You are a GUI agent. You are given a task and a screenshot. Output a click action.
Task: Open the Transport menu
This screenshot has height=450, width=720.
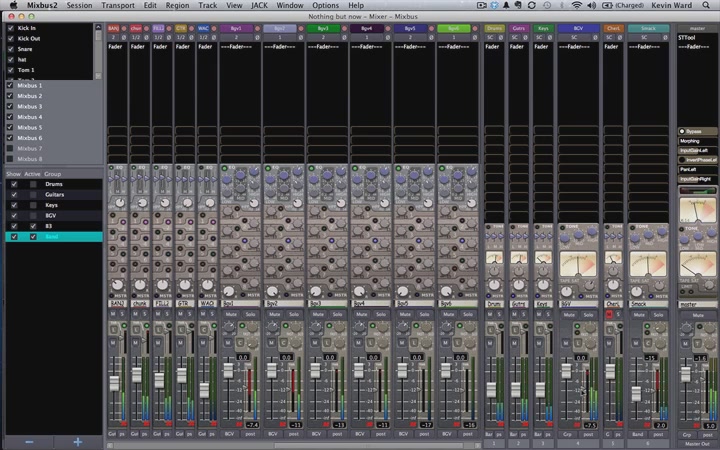118,6
